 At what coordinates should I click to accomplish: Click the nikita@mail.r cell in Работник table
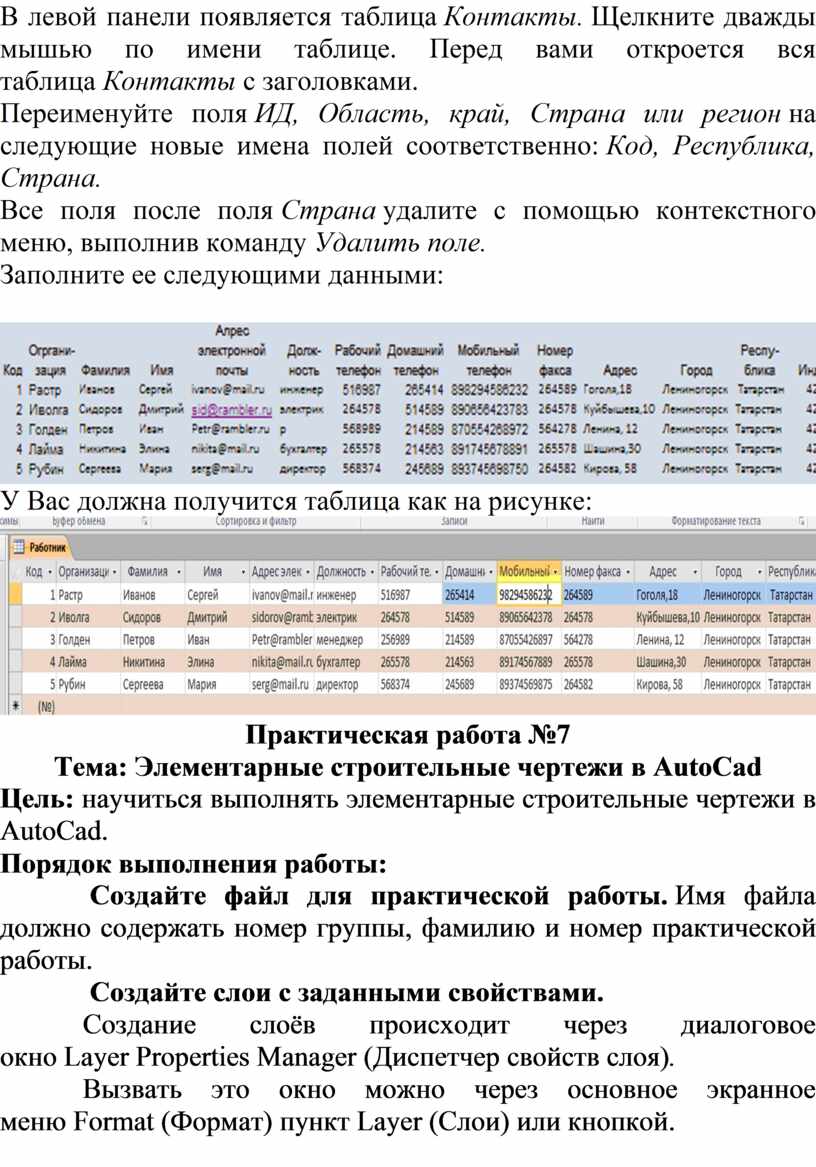click(x=282, y=662)
